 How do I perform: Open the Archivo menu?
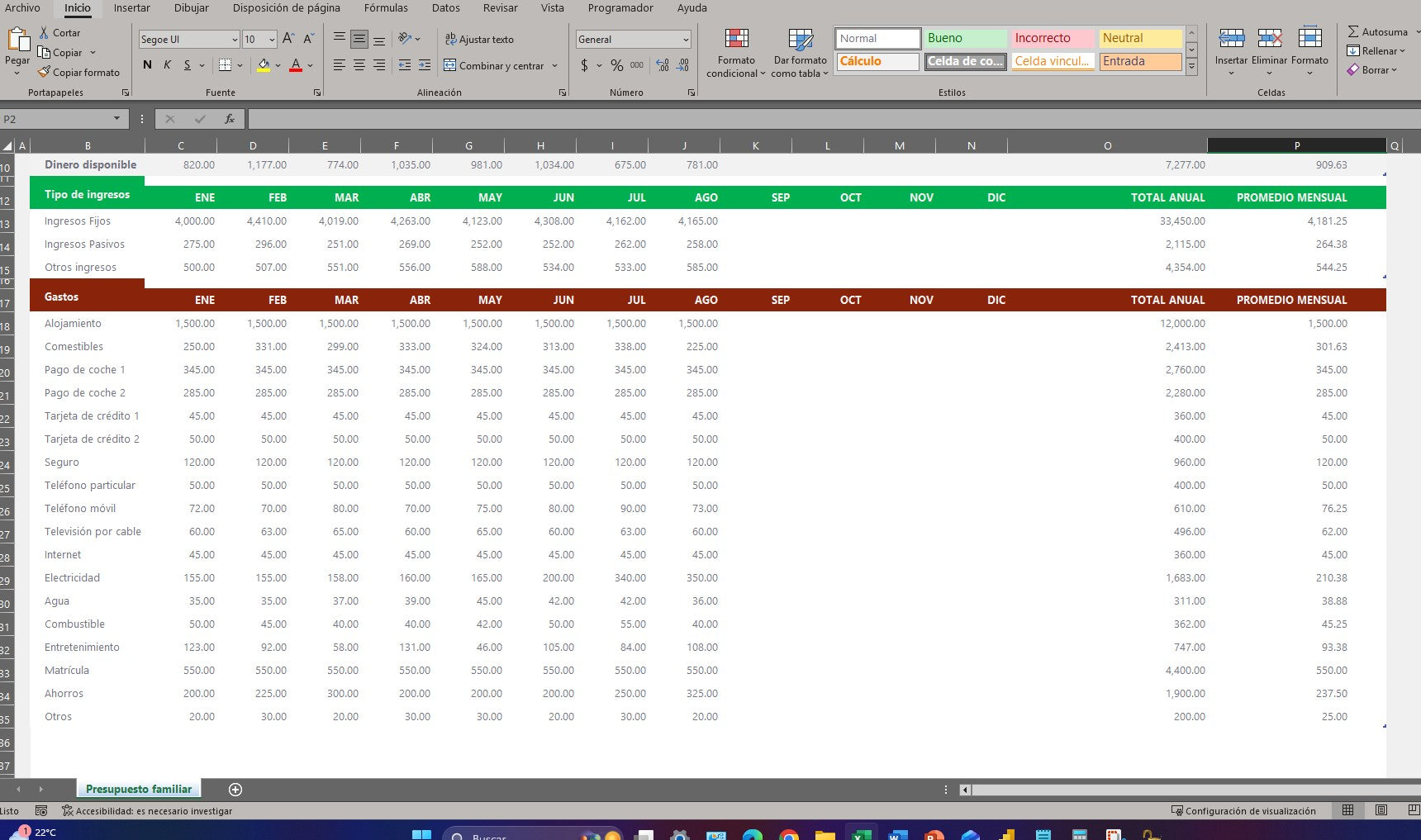22,8
